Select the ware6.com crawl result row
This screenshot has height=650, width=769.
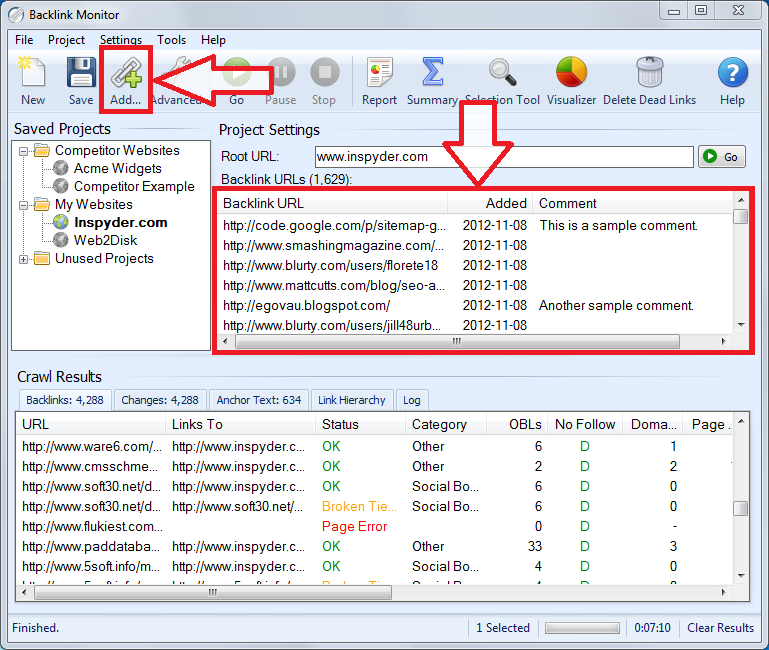tap(375, 446)
